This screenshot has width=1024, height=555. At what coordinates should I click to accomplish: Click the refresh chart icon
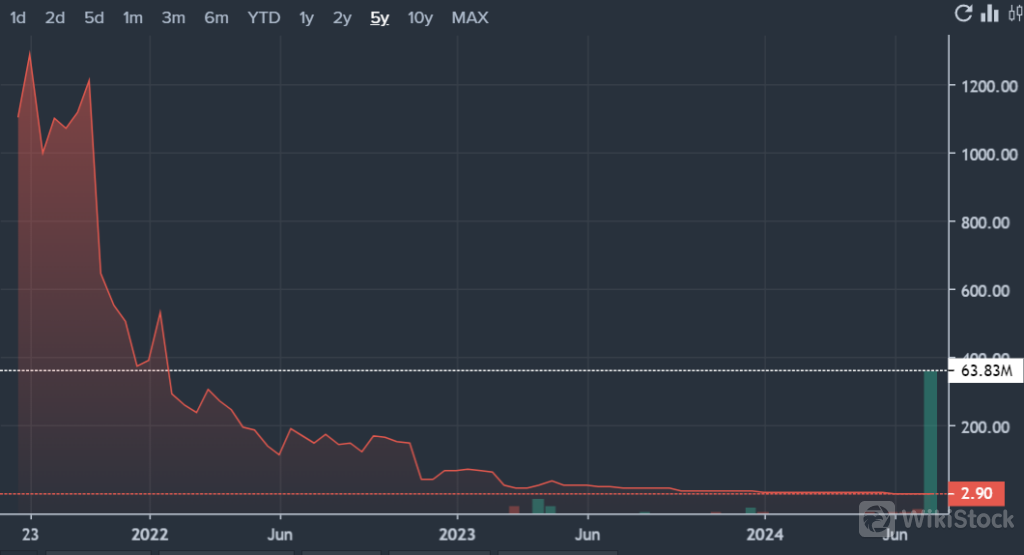pyautogui.click(x=964, y=13)
